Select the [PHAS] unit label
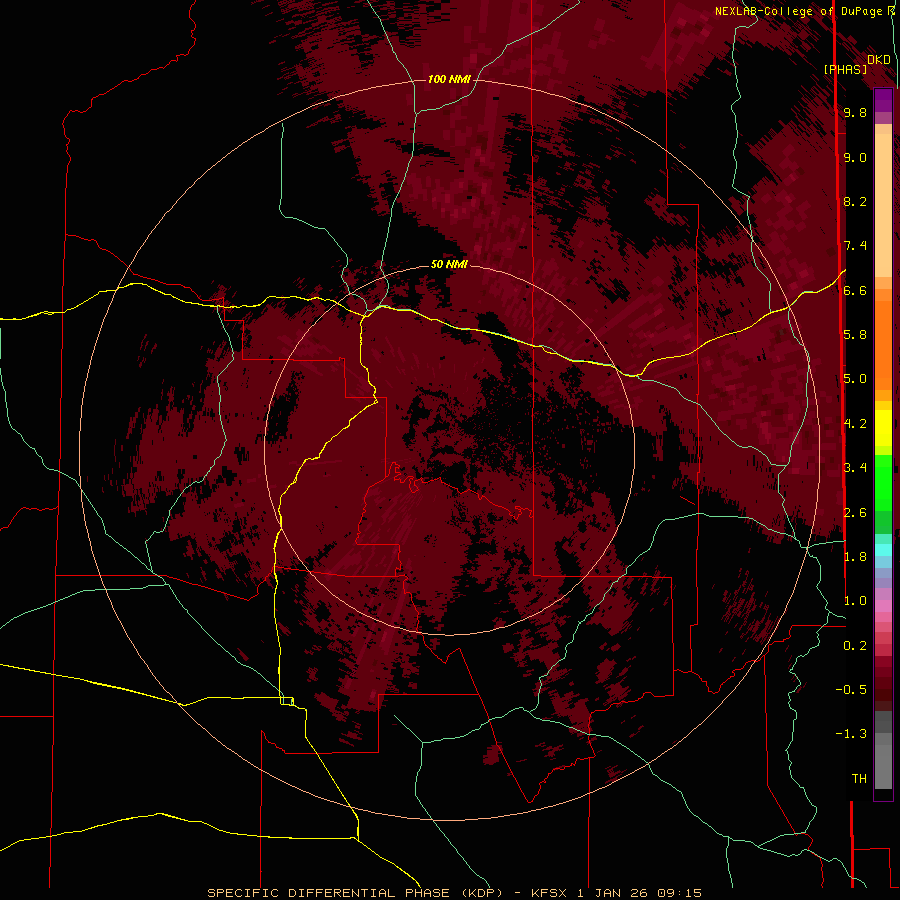This screenshot has height=900, width=900. (x=845, y=69)
